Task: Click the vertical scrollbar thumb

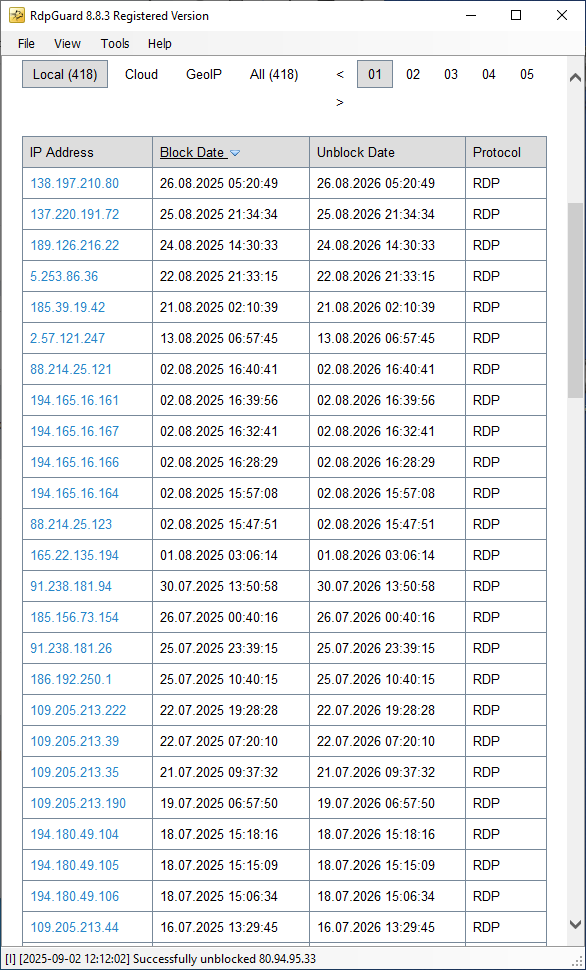Action: tap(575, 300)
